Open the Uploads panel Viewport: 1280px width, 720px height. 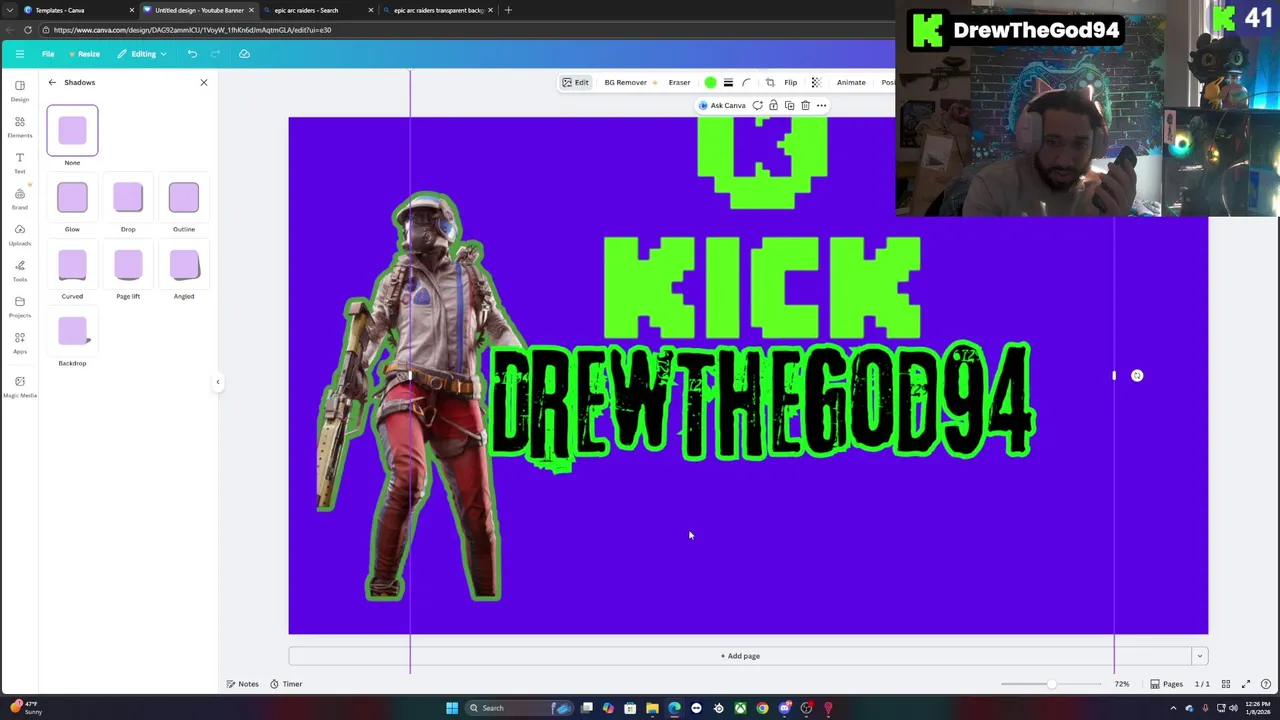pyautogui.click(x=19, y=234)
